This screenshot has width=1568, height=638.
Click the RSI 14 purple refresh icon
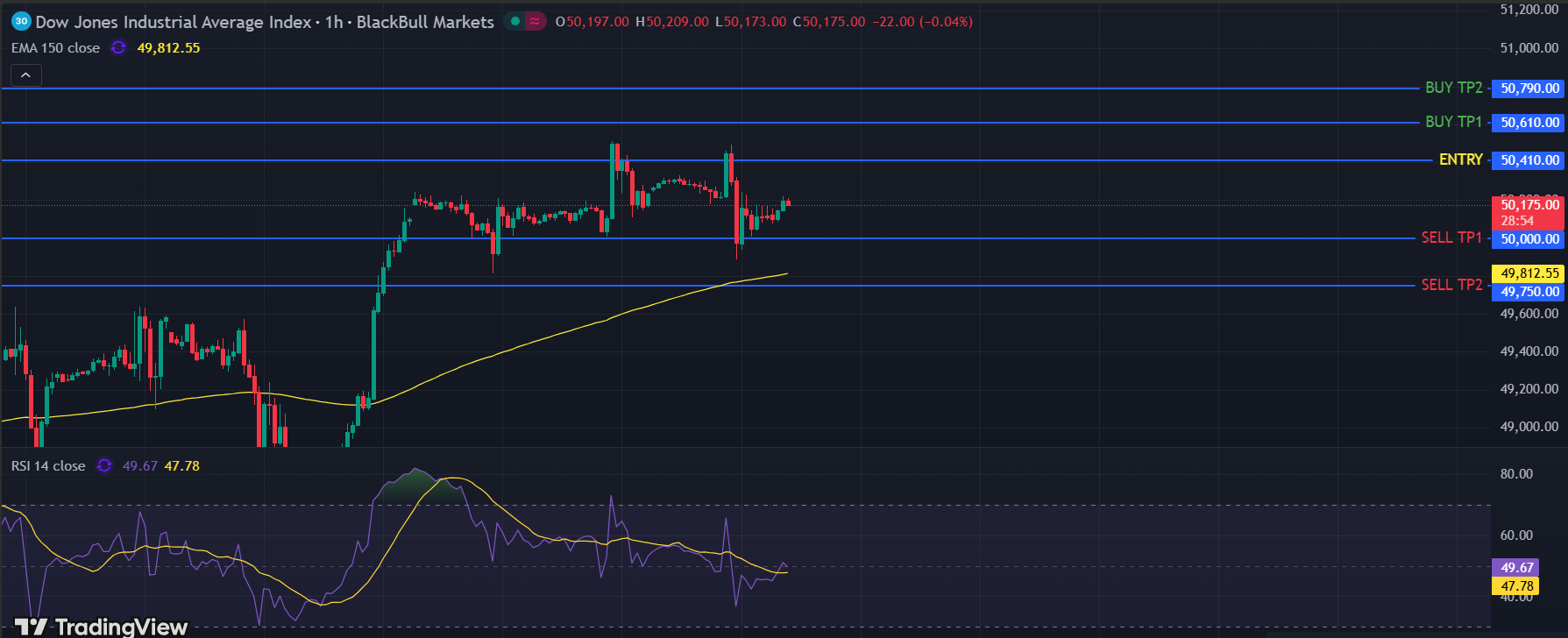(x=104, y=466)
